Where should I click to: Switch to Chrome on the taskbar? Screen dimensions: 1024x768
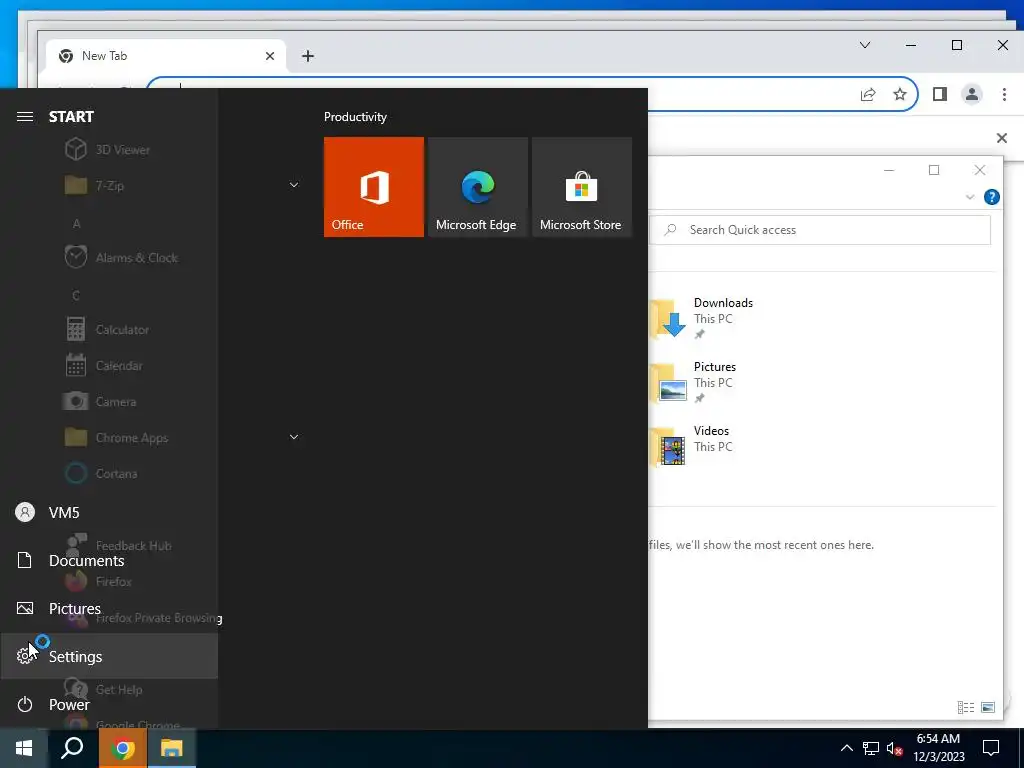[x=123, y=748]
